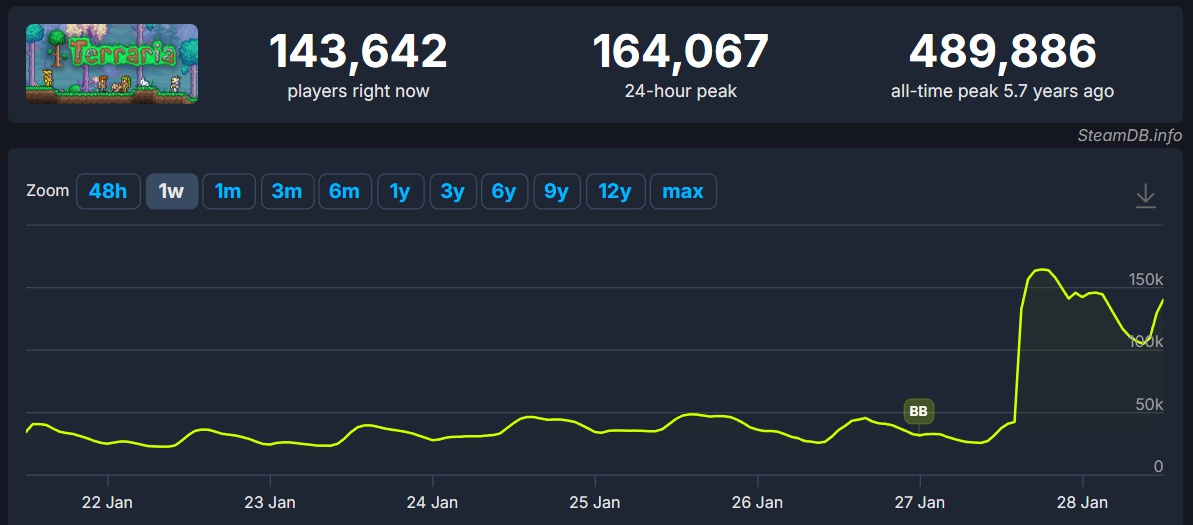Click the download chart icon
This screenshot has height=525, width=1193.
click(1145, 196)
